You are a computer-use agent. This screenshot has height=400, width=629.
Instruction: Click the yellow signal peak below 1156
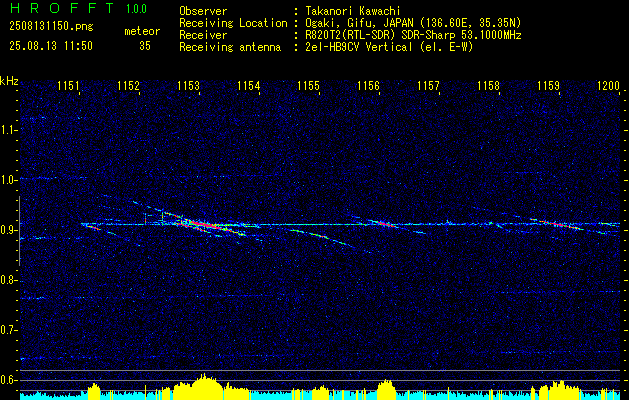click(386, 388)
